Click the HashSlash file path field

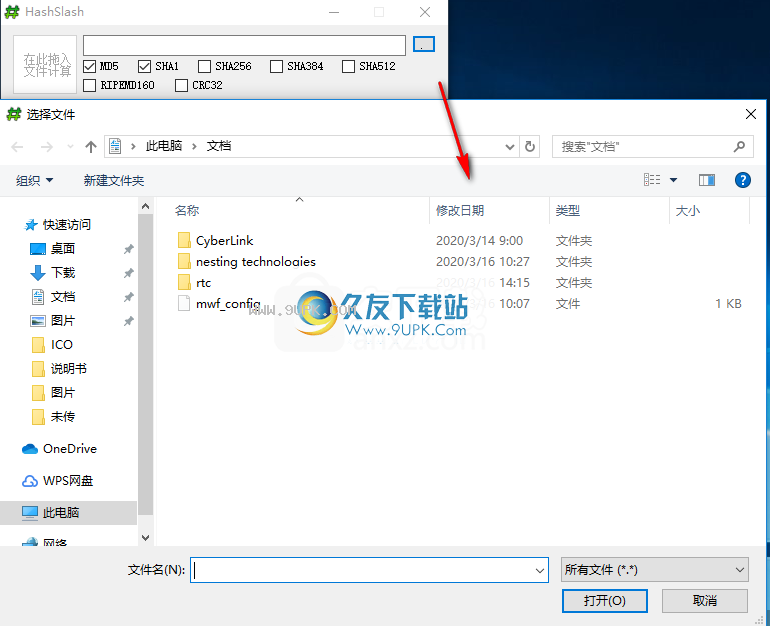[244, 45]
